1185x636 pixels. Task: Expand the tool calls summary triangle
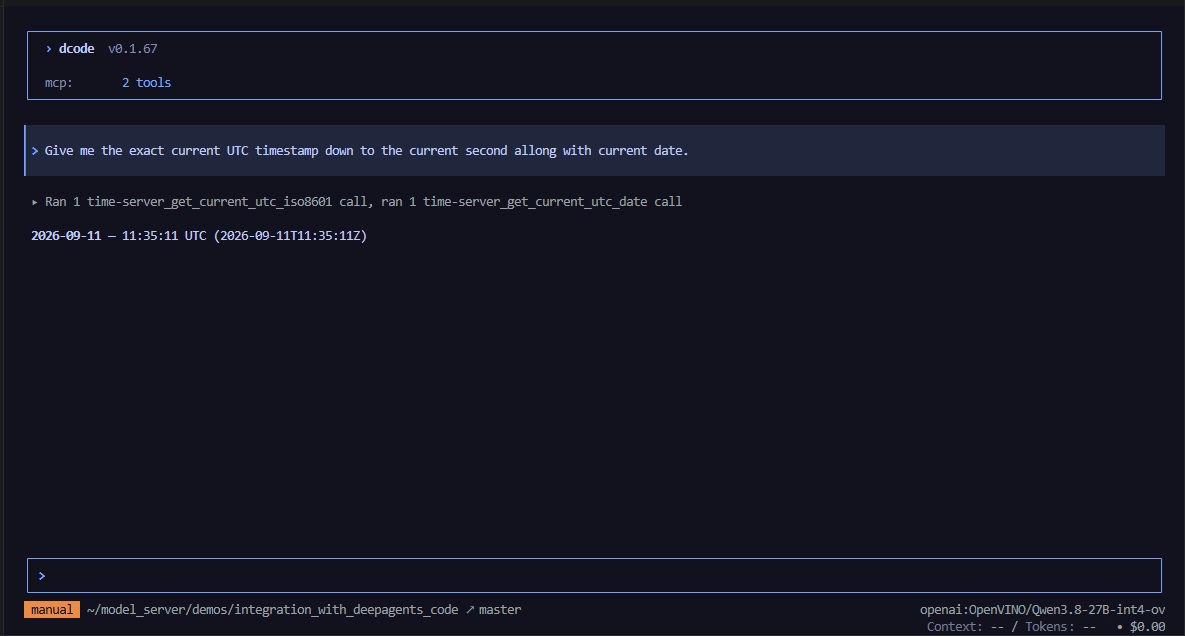35,202
